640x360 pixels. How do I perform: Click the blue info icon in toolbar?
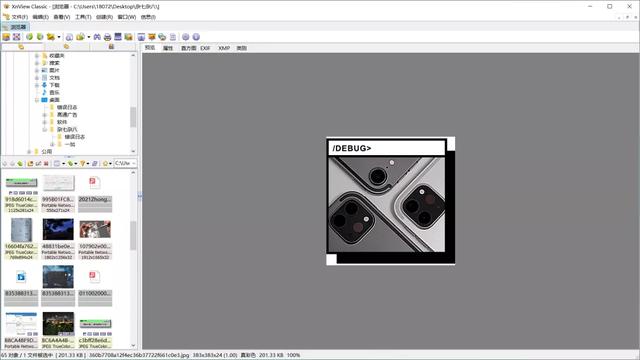(196, 37)
